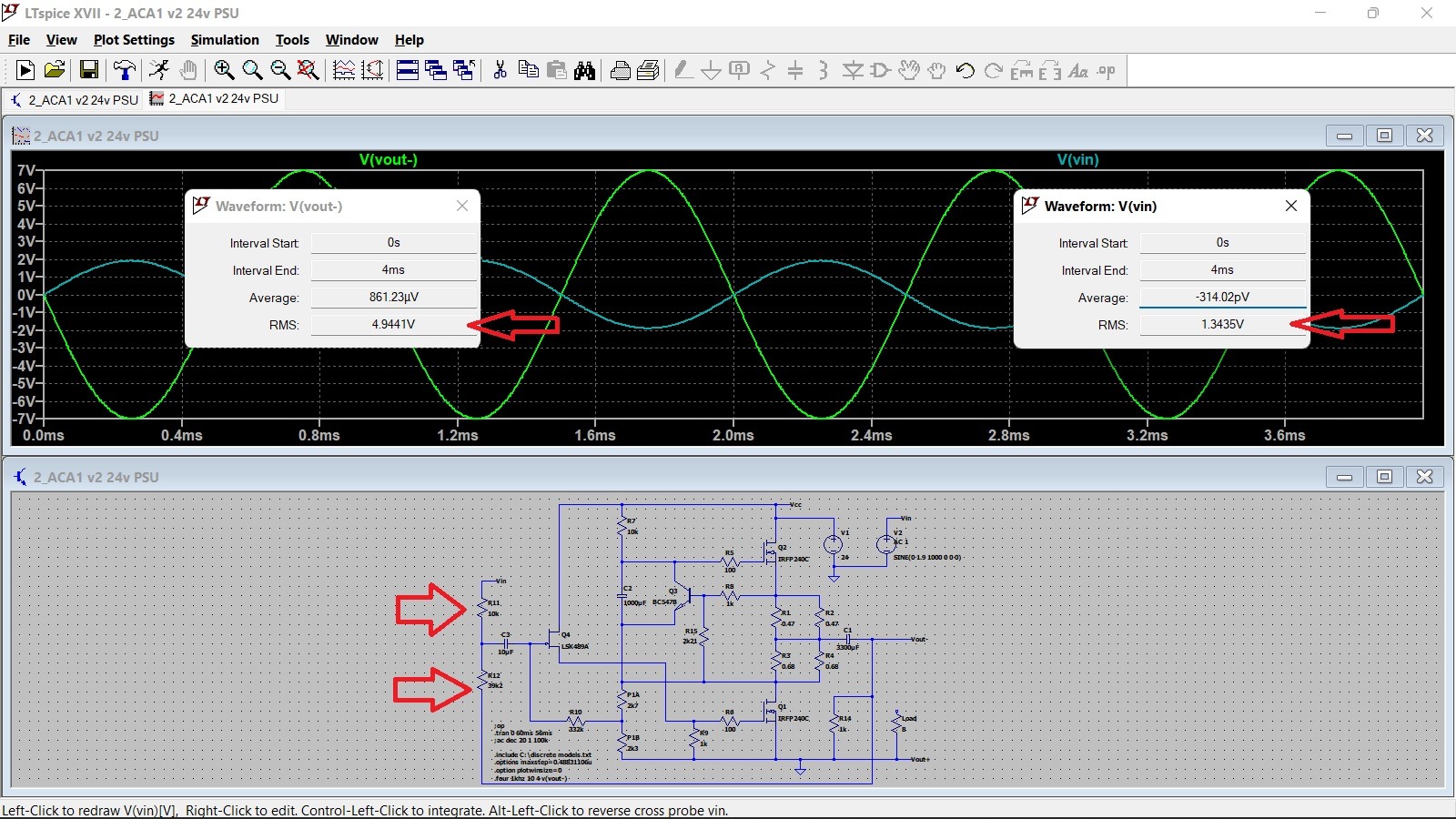The height and width of the screenshot is (819, 1456).
Task: Select the Move open-hand tool
Action: pos(908,70)
